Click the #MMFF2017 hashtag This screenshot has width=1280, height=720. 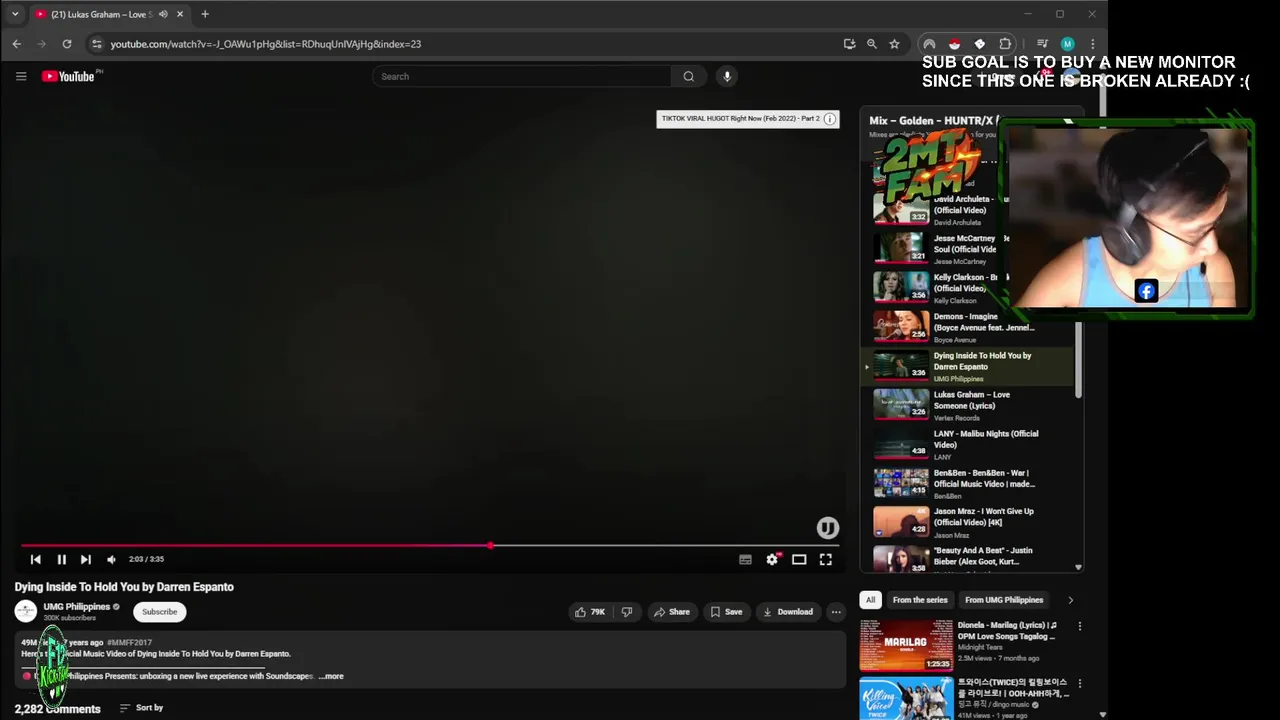(129, 642)
